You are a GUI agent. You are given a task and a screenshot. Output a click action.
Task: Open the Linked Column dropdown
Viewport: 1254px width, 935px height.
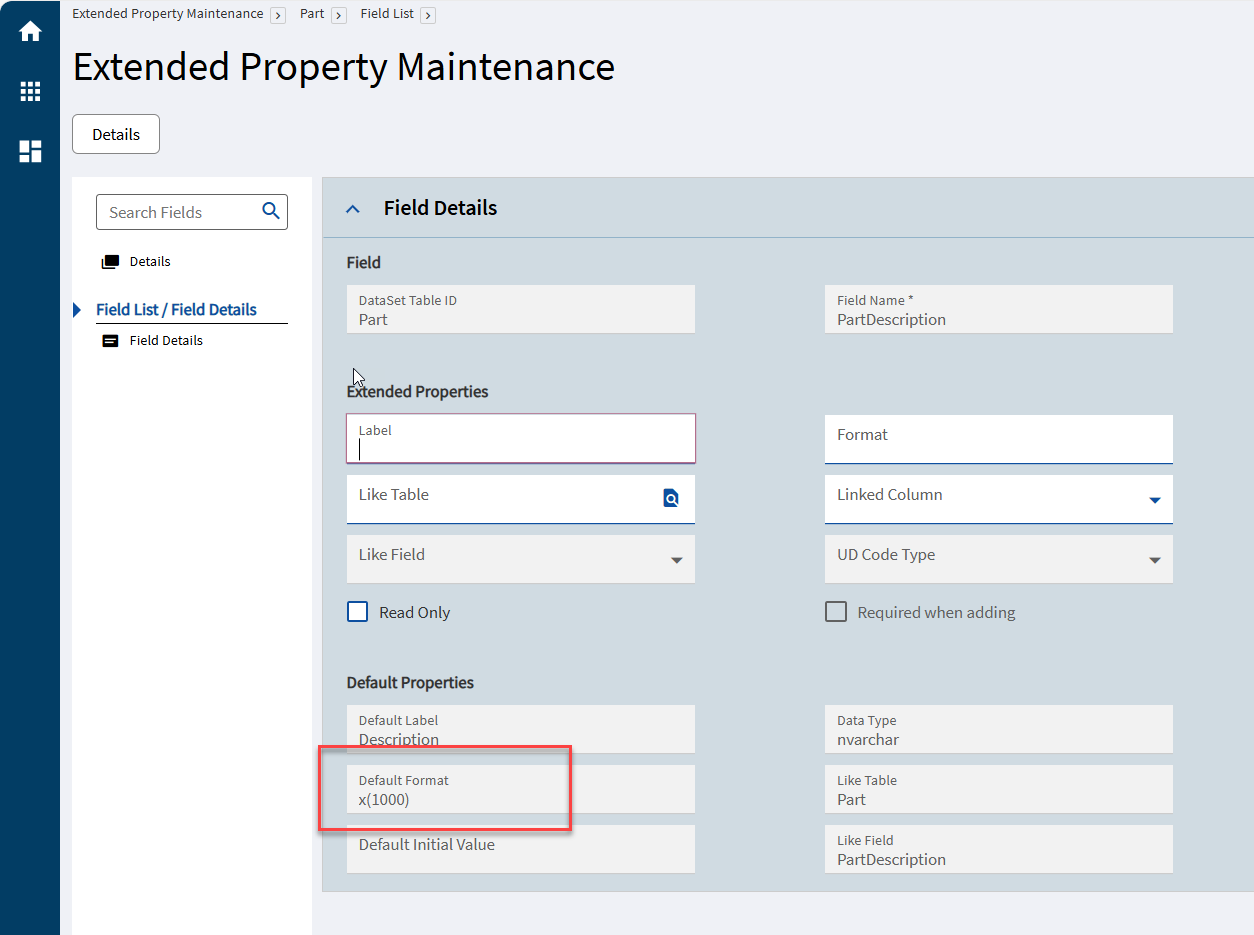1155,500
